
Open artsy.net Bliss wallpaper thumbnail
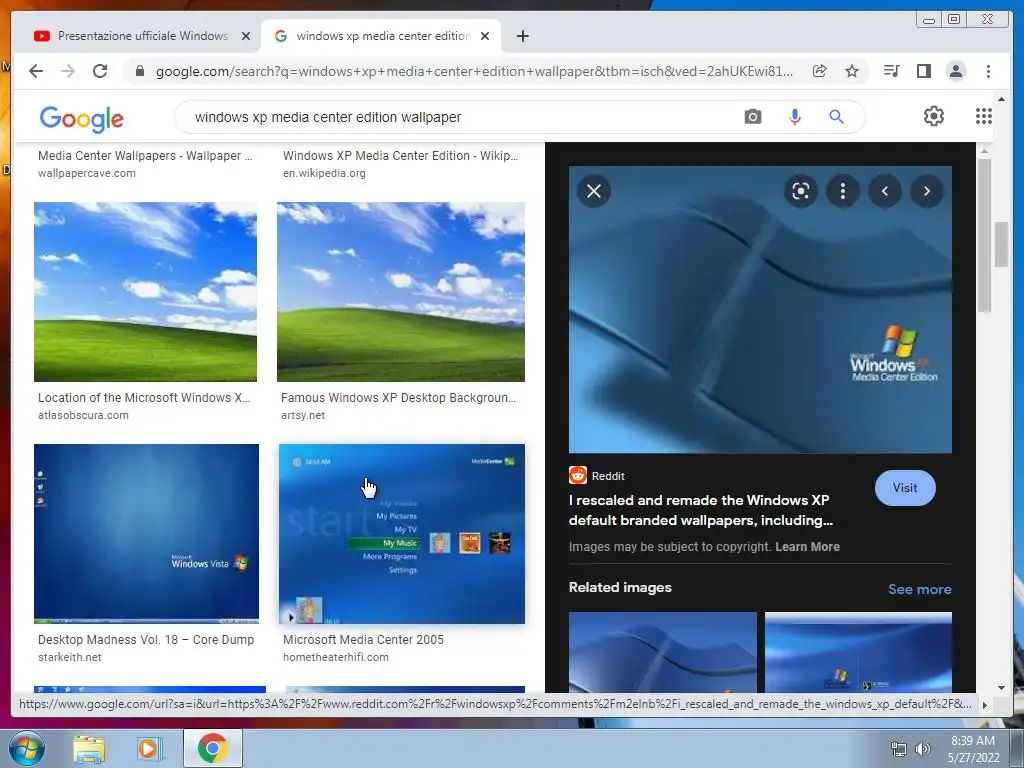401,291
